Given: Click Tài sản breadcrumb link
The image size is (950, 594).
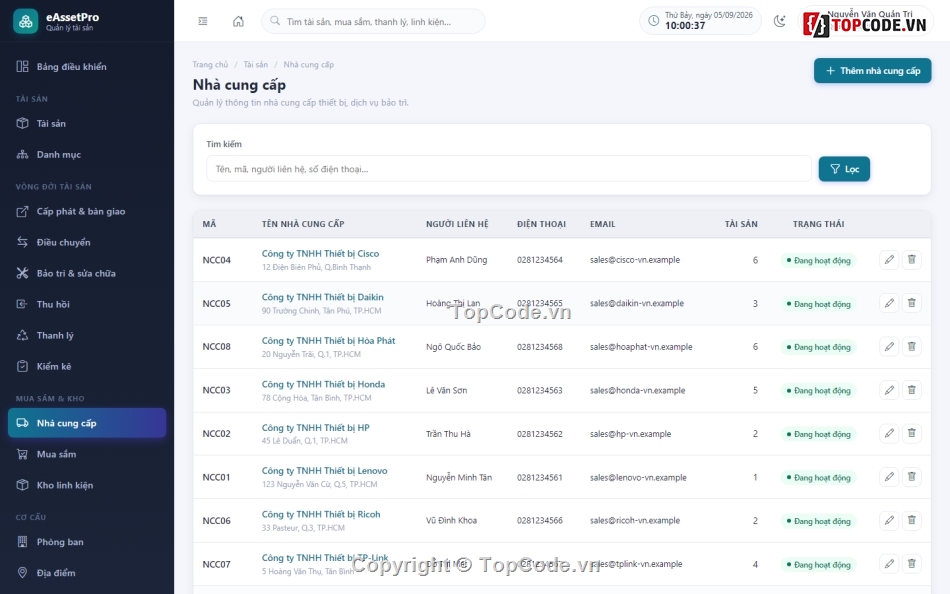Looking at the screenshot, I should pos(256,64).
